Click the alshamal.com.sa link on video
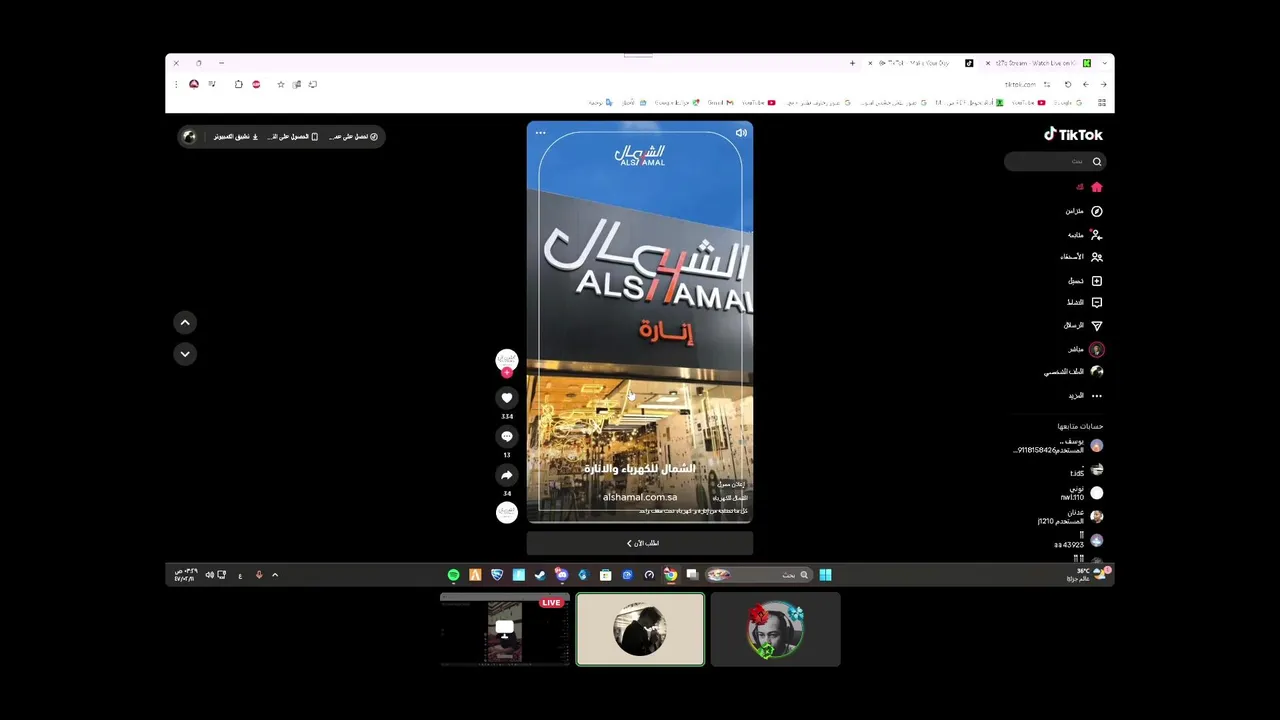The width and height of the screenshot is (1280, 720). (640, 497)
